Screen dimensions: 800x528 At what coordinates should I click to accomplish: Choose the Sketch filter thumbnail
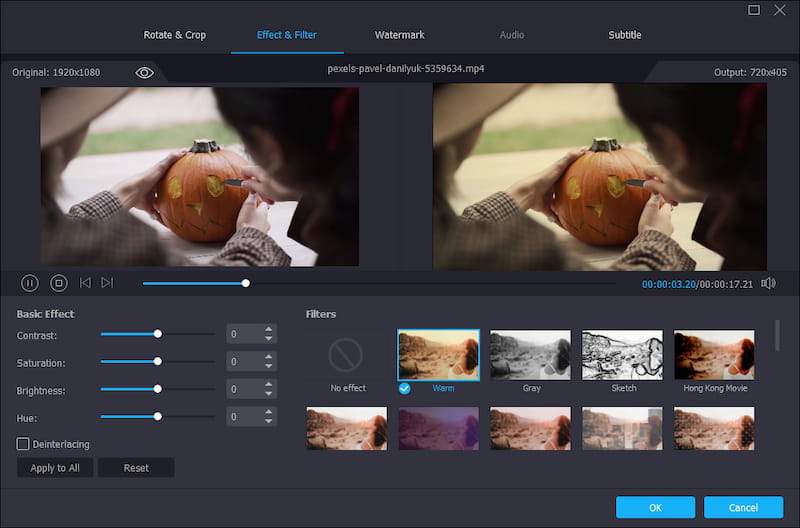click(x=623, y=355)
